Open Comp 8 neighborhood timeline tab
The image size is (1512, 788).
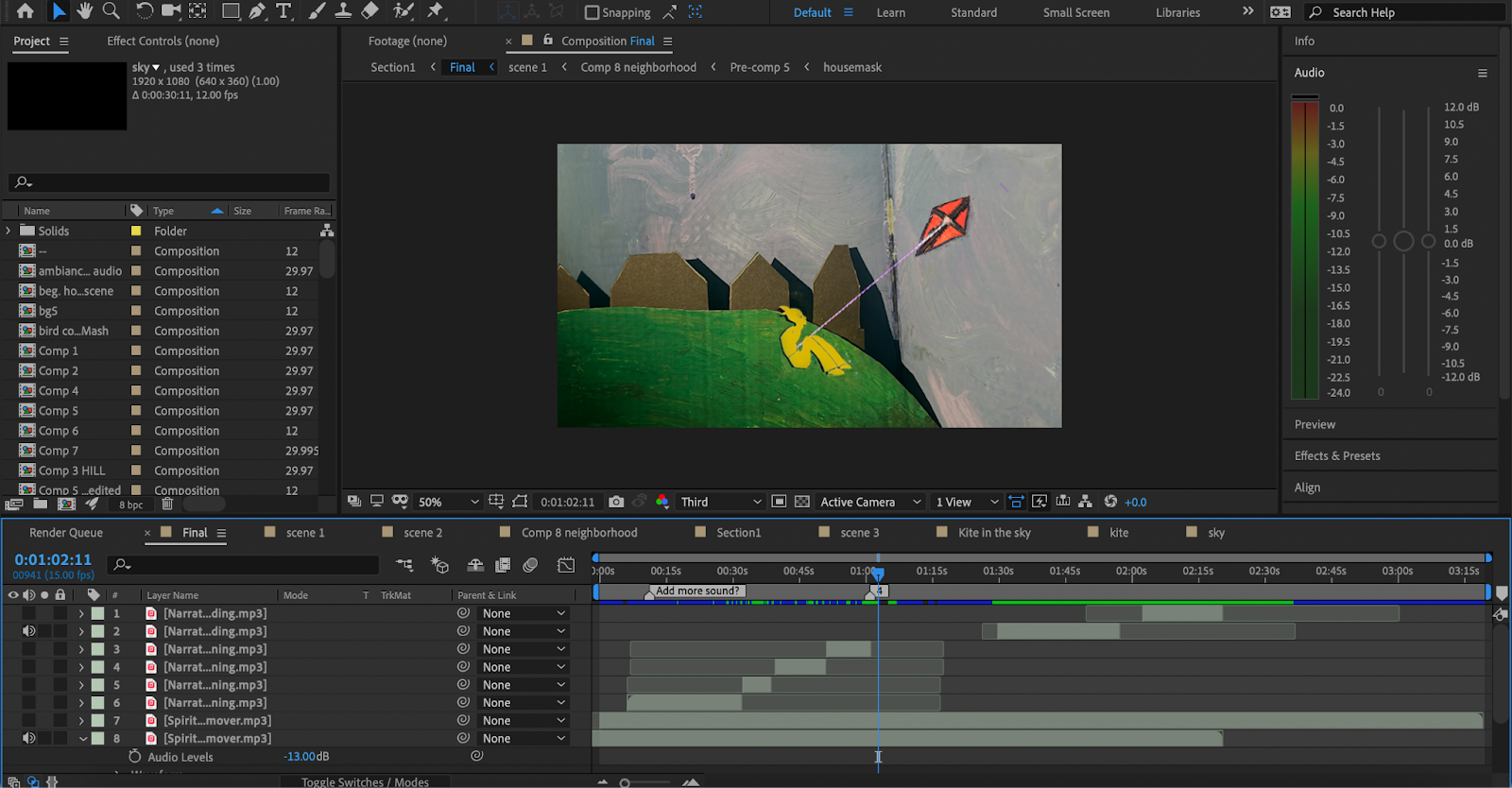point(579,533)
